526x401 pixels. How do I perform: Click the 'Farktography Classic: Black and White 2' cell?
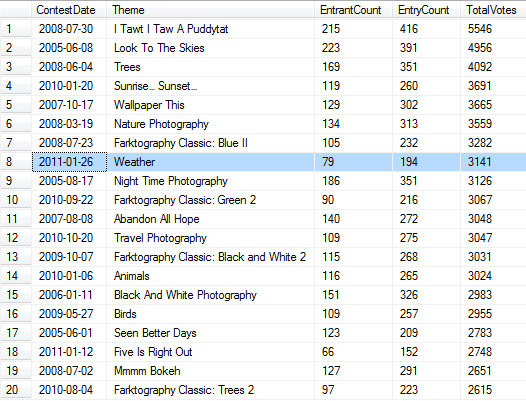tap(210, 257)
